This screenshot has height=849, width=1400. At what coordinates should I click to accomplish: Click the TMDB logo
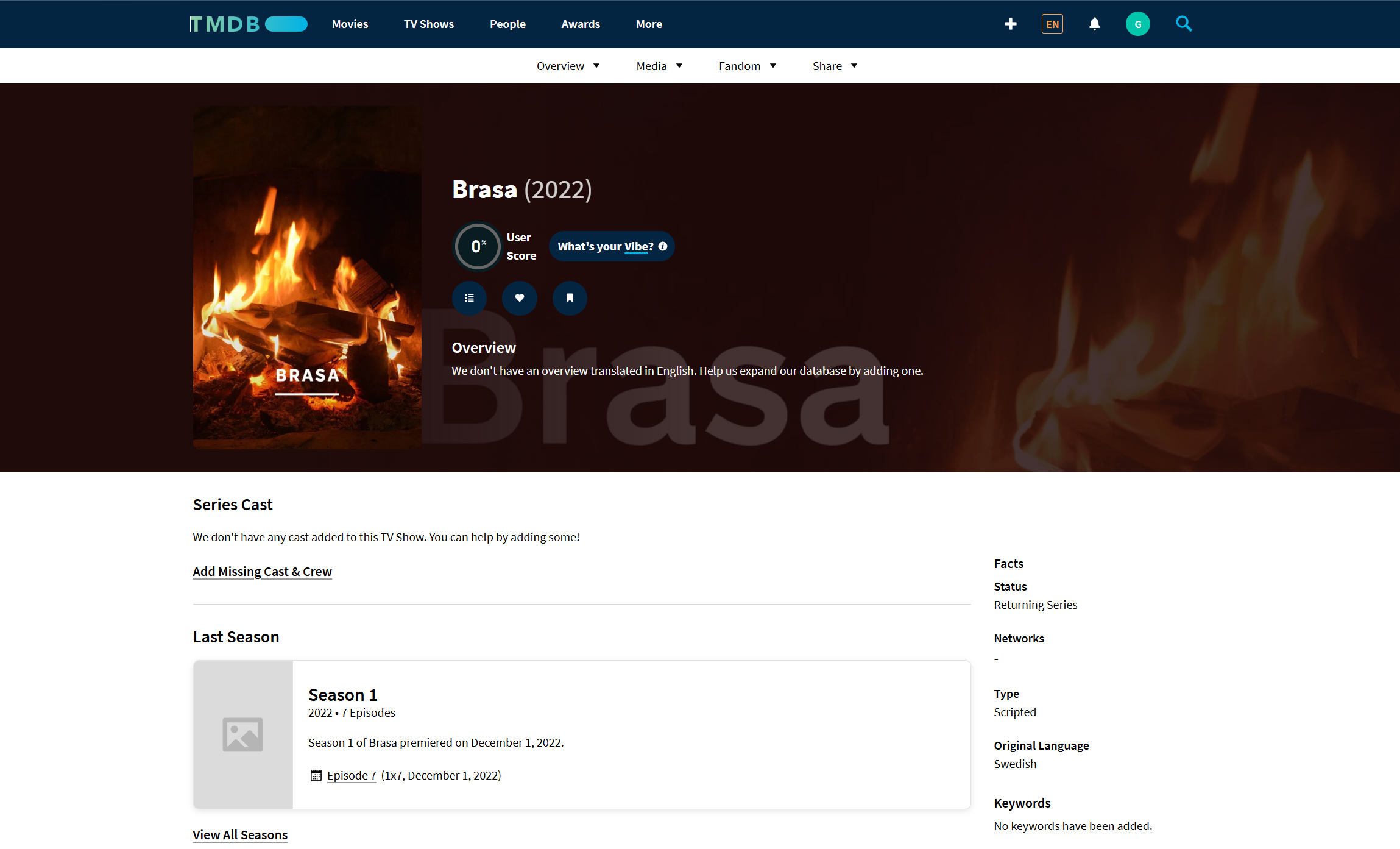(248, 24)
